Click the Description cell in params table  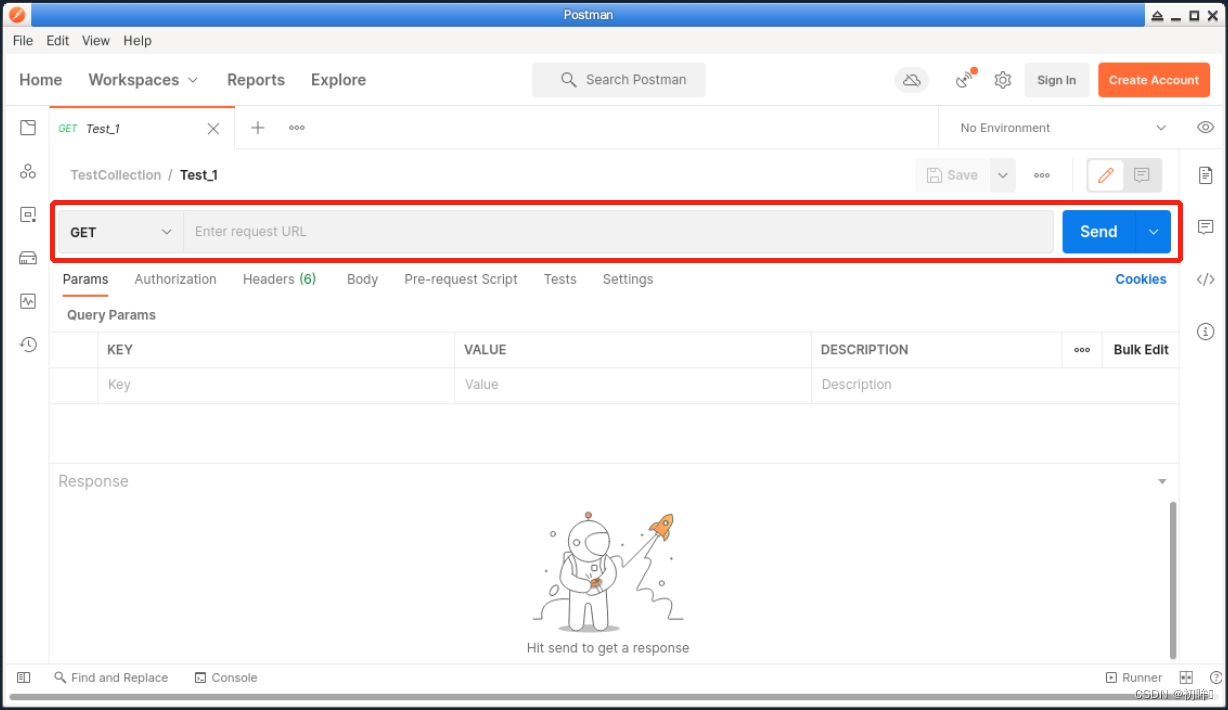[x=995, y=385]
